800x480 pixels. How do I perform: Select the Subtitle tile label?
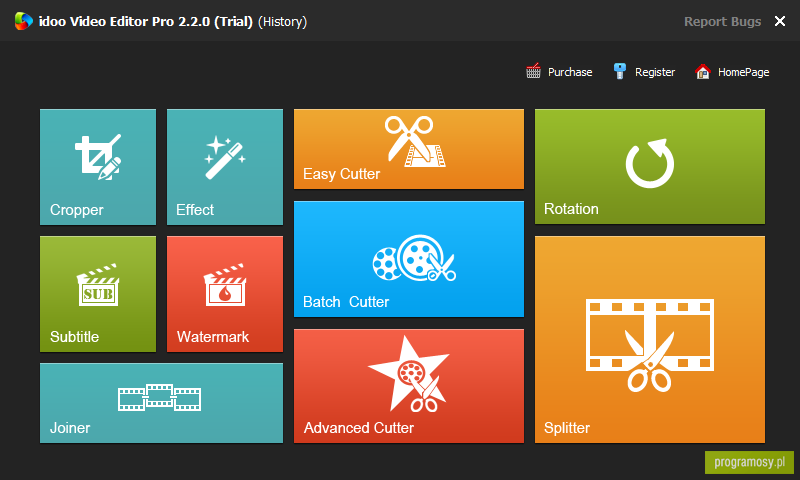[74, 337]
